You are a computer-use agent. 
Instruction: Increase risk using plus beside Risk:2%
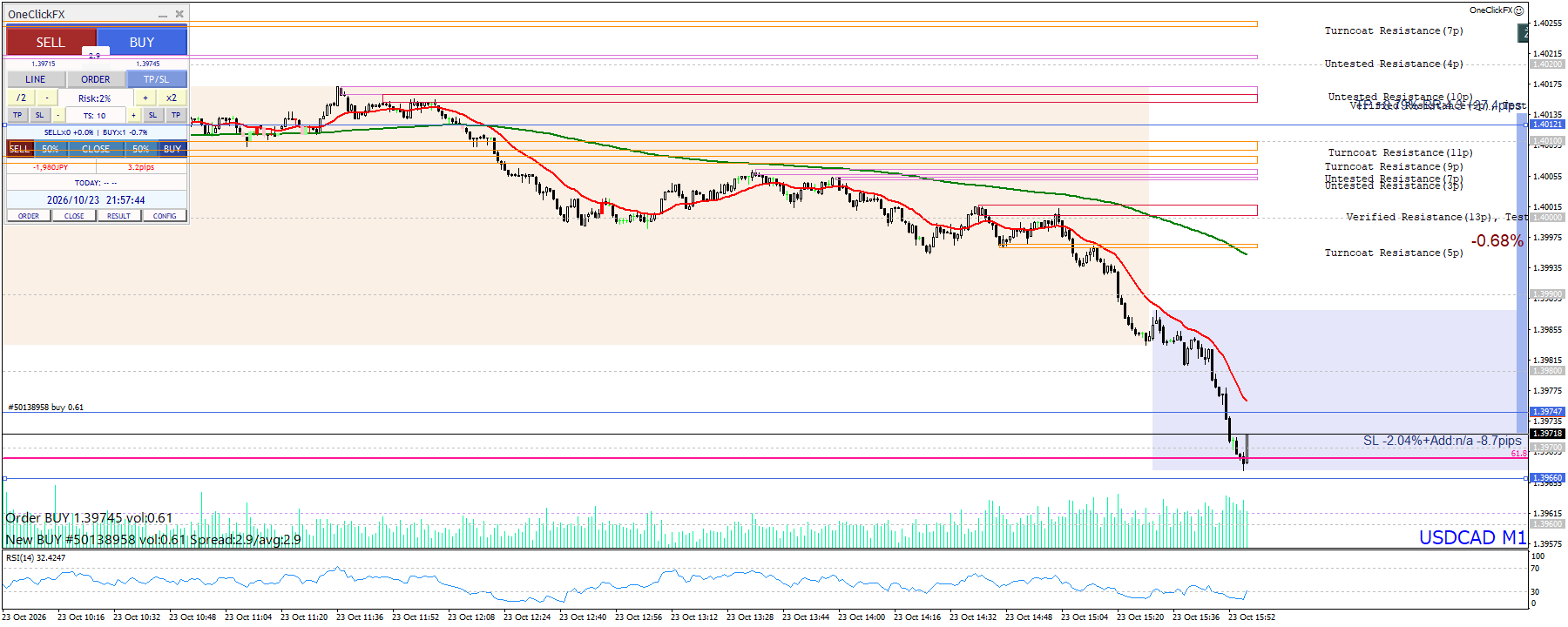pos(145,98)
